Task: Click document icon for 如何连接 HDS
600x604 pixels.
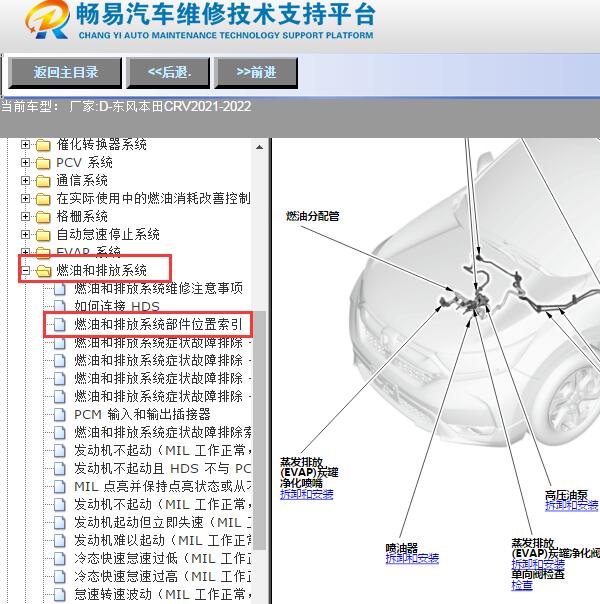Action: (60, 306)
